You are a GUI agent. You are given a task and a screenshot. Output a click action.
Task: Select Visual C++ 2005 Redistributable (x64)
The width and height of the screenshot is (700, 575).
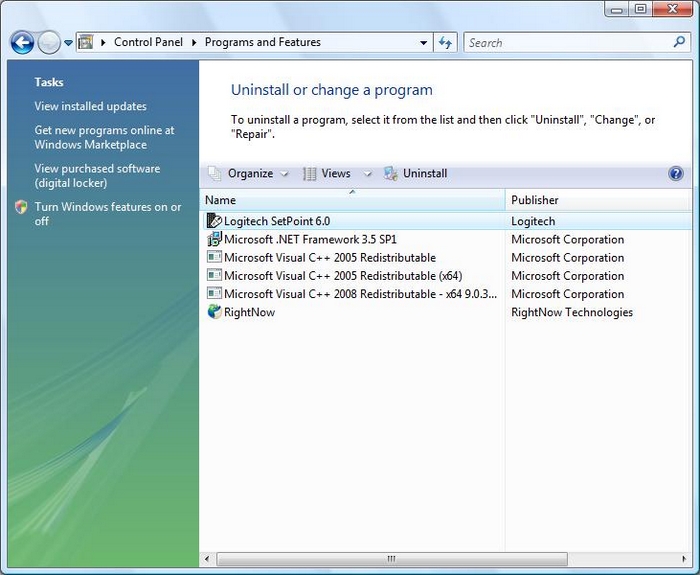click(x=343, y=276)
